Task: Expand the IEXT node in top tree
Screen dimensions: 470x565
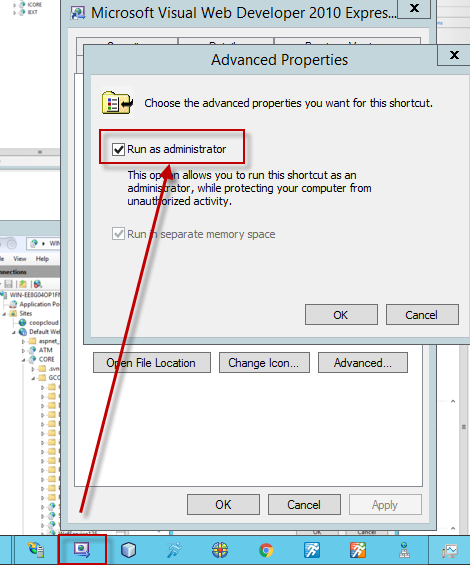Action: pos(14,13)
